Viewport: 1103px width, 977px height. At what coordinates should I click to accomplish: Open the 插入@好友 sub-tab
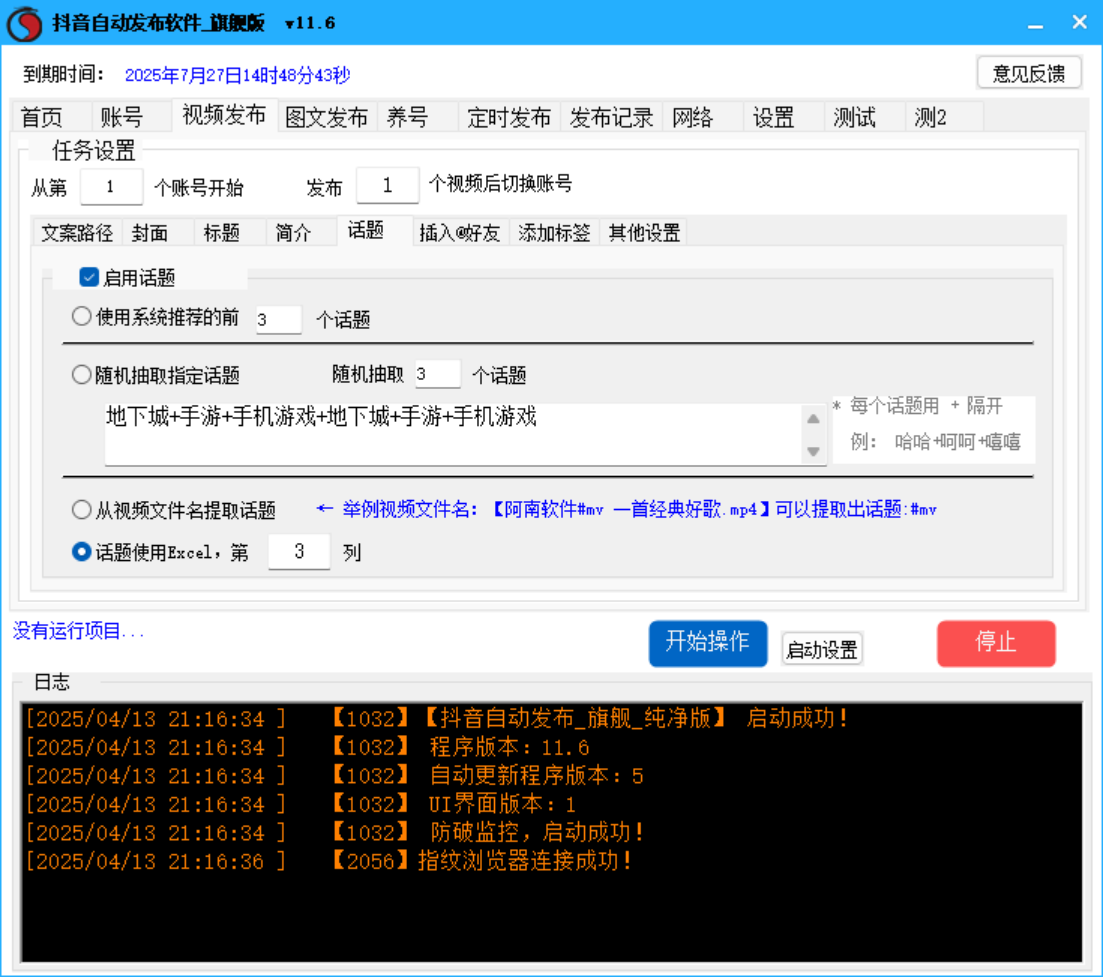click(459, 232)
